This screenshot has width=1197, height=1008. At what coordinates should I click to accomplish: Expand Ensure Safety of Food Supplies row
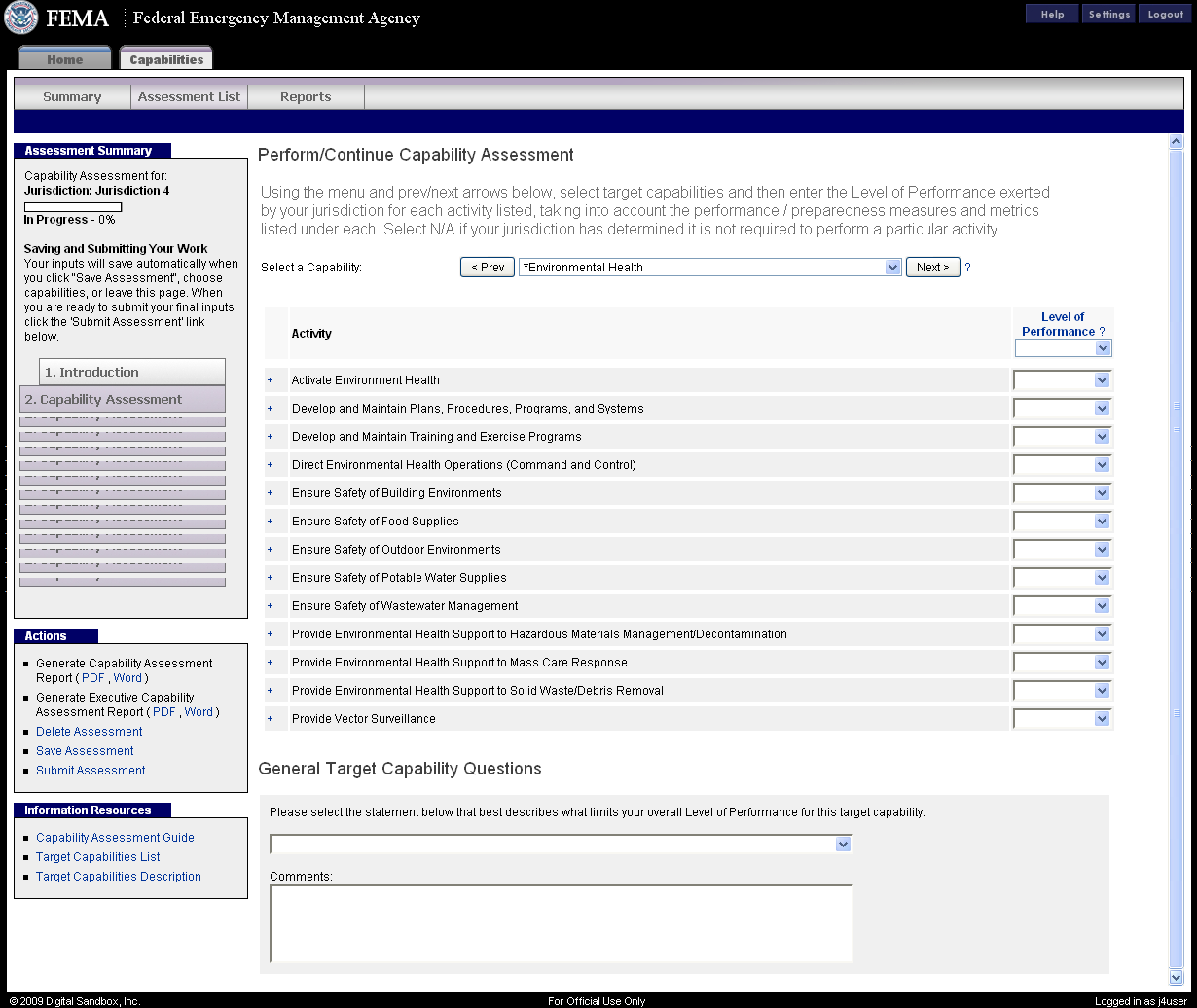pyautogui.click(x=271, y=522)
